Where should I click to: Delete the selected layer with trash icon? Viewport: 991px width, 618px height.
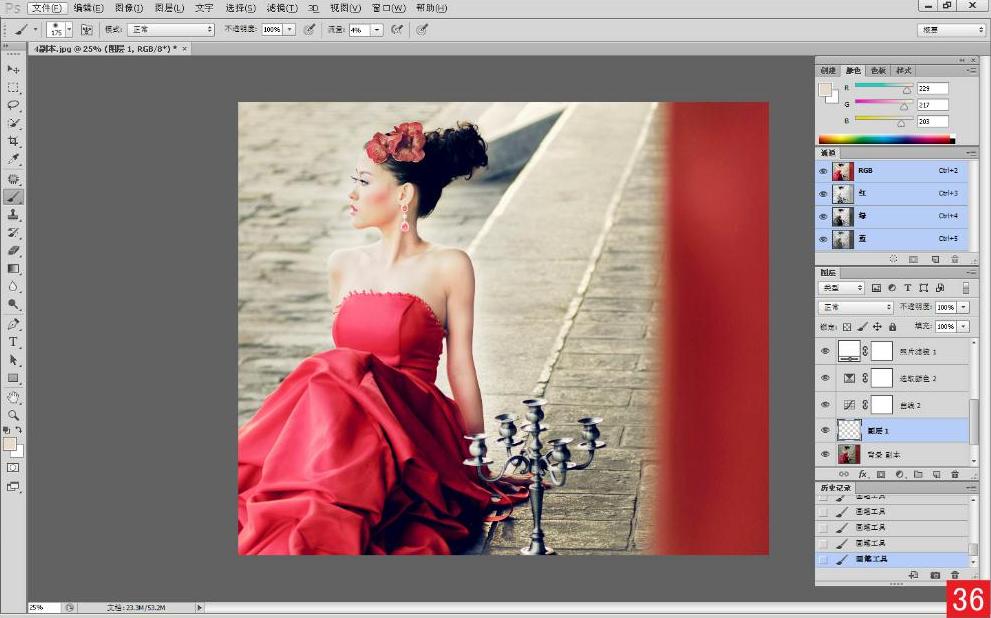[x=955, y=474]
